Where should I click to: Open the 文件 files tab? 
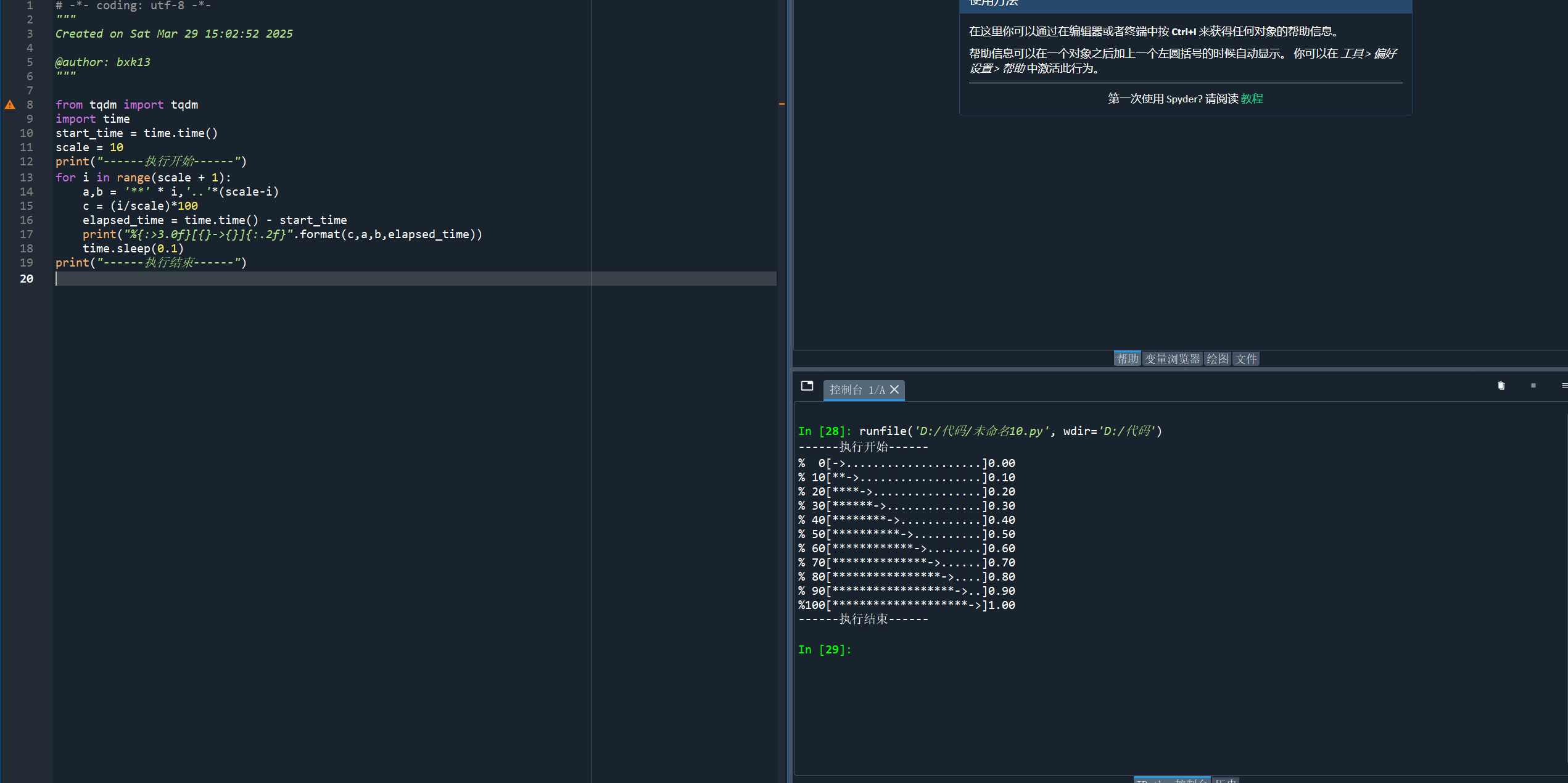coord(1245,358)
